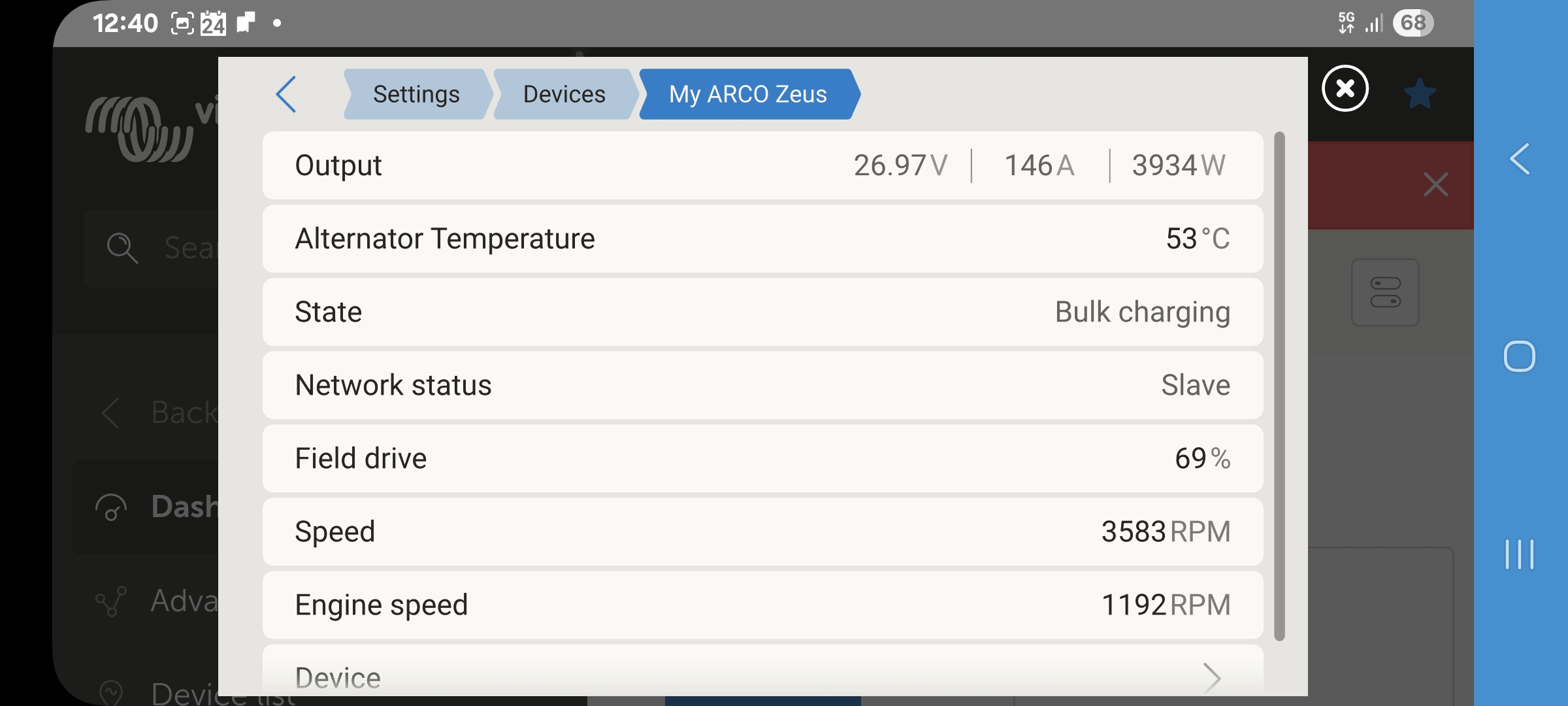
Task: Click the search magnifier icon
Action: (122, 248)
